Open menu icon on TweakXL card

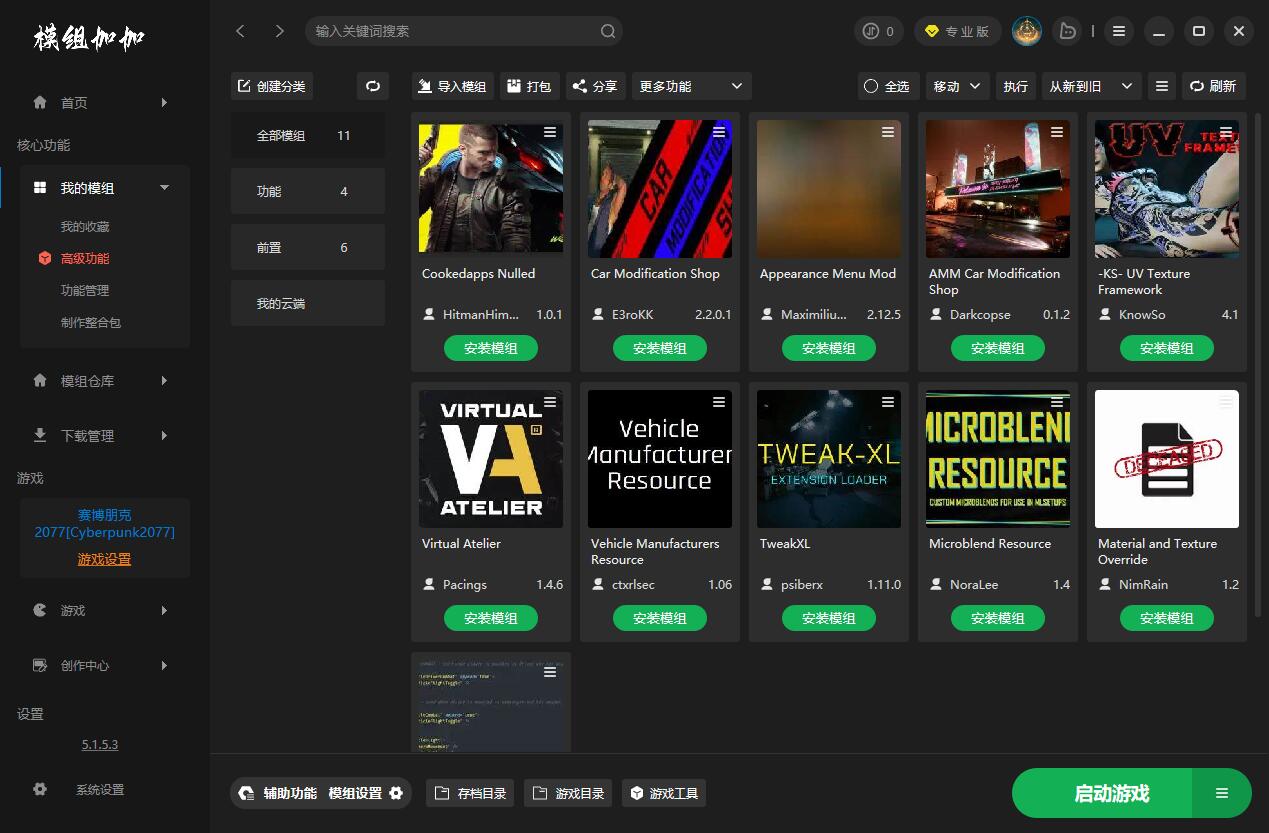click(x=888, y=402)
